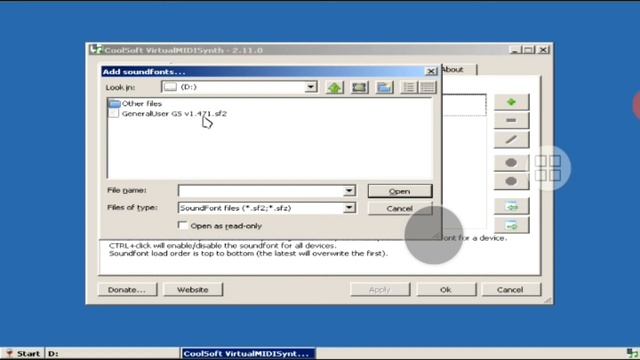The height and width of the screenshot is (360, 640).
Task: Click the minus remove soundfont button
Action: coord(511,120)
